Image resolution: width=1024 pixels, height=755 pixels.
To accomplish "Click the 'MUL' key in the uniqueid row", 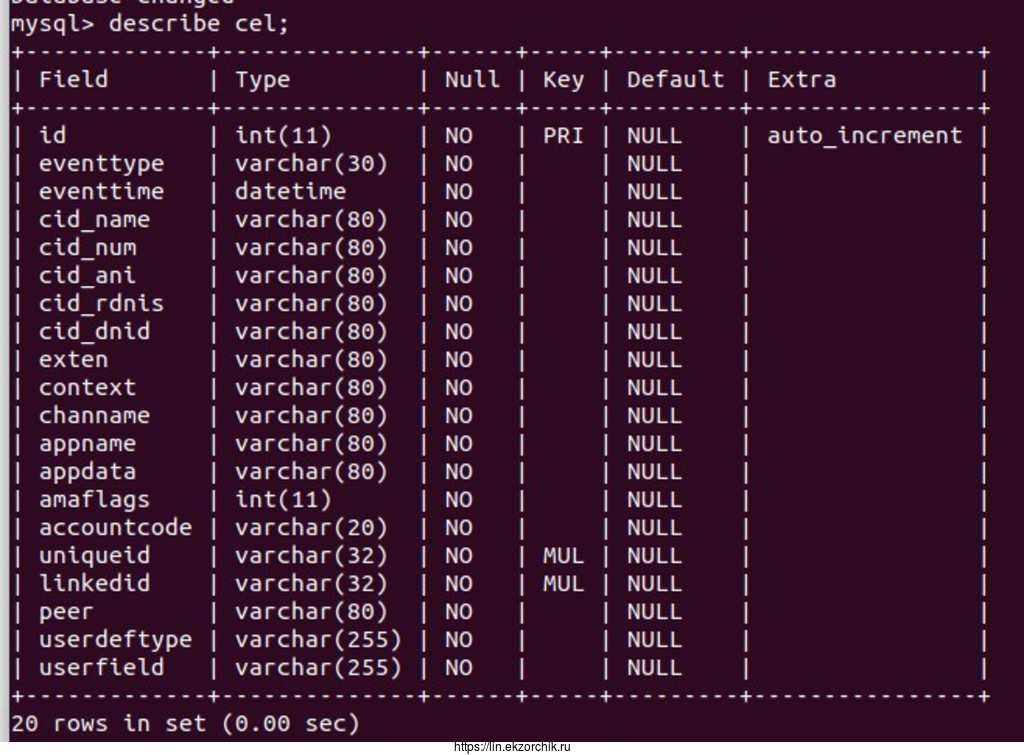I will pyautogui.click(x=563, y=556).
